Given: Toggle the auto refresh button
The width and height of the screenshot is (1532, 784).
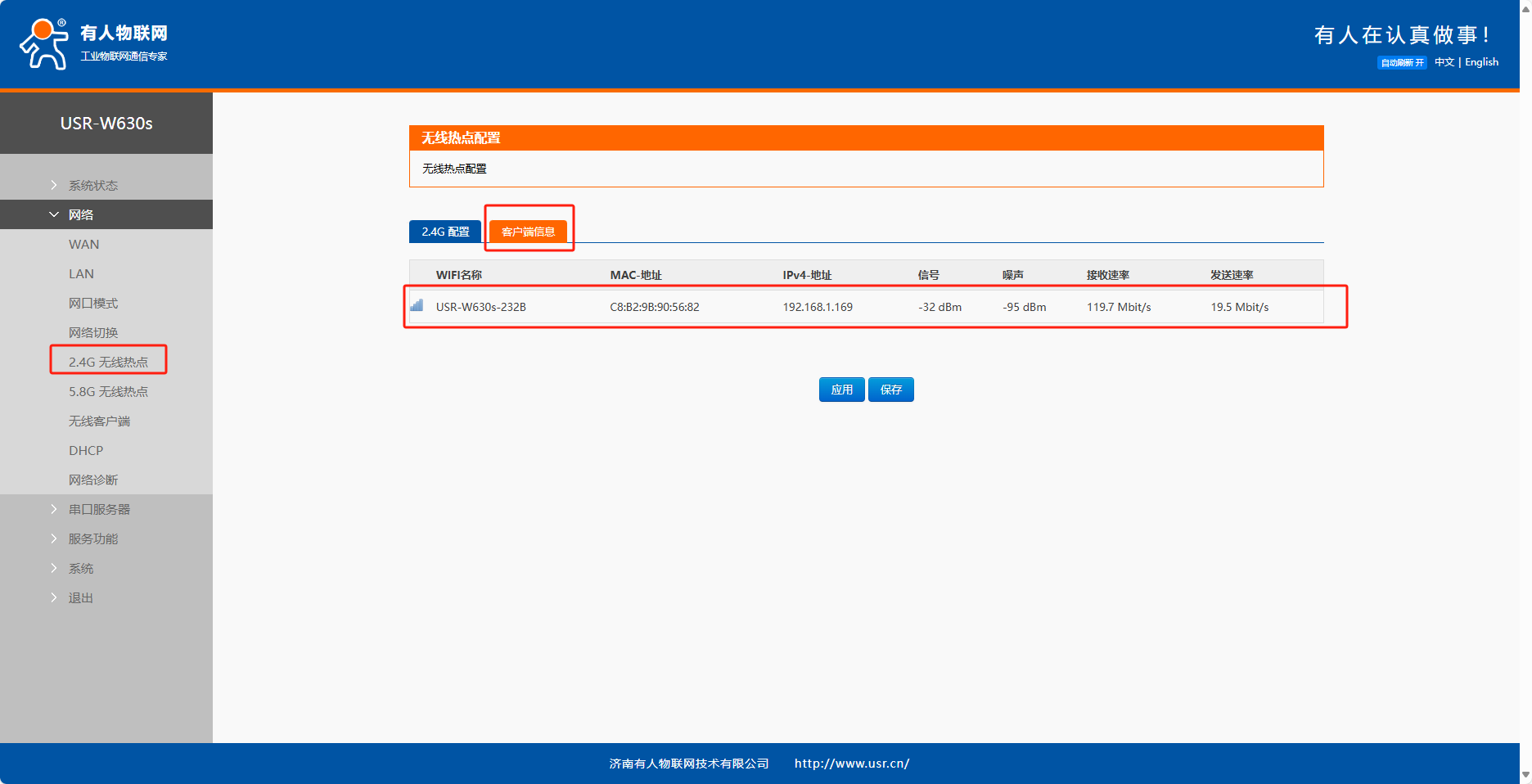Looking at the screenshot, I should [1401, 63].
